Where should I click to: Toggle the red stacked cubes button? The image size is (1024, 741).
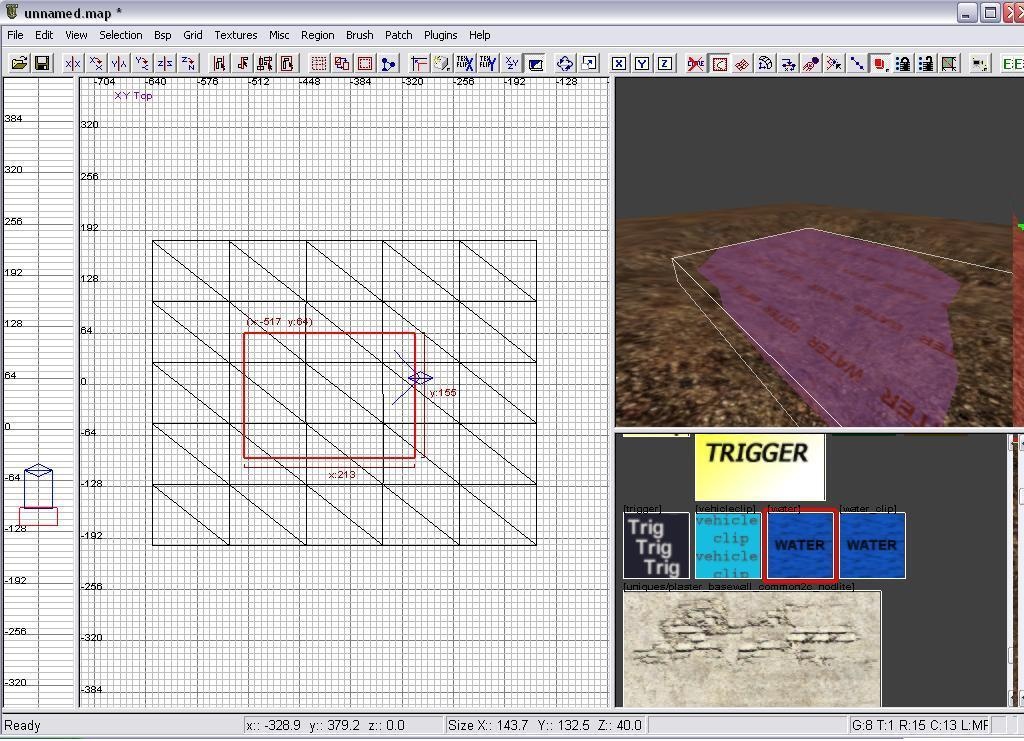(x=880, y=63)
